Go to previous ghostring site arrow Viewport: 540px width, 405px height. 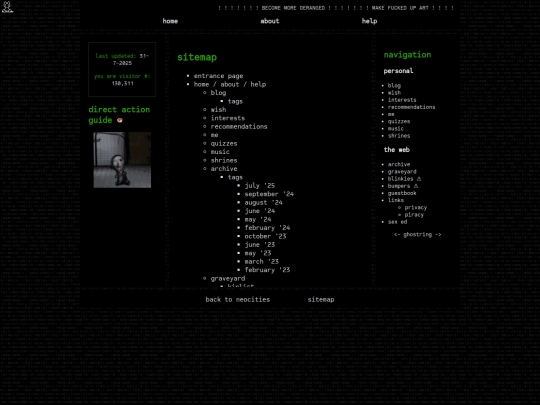pyautogui.click(x=397, y=235)
